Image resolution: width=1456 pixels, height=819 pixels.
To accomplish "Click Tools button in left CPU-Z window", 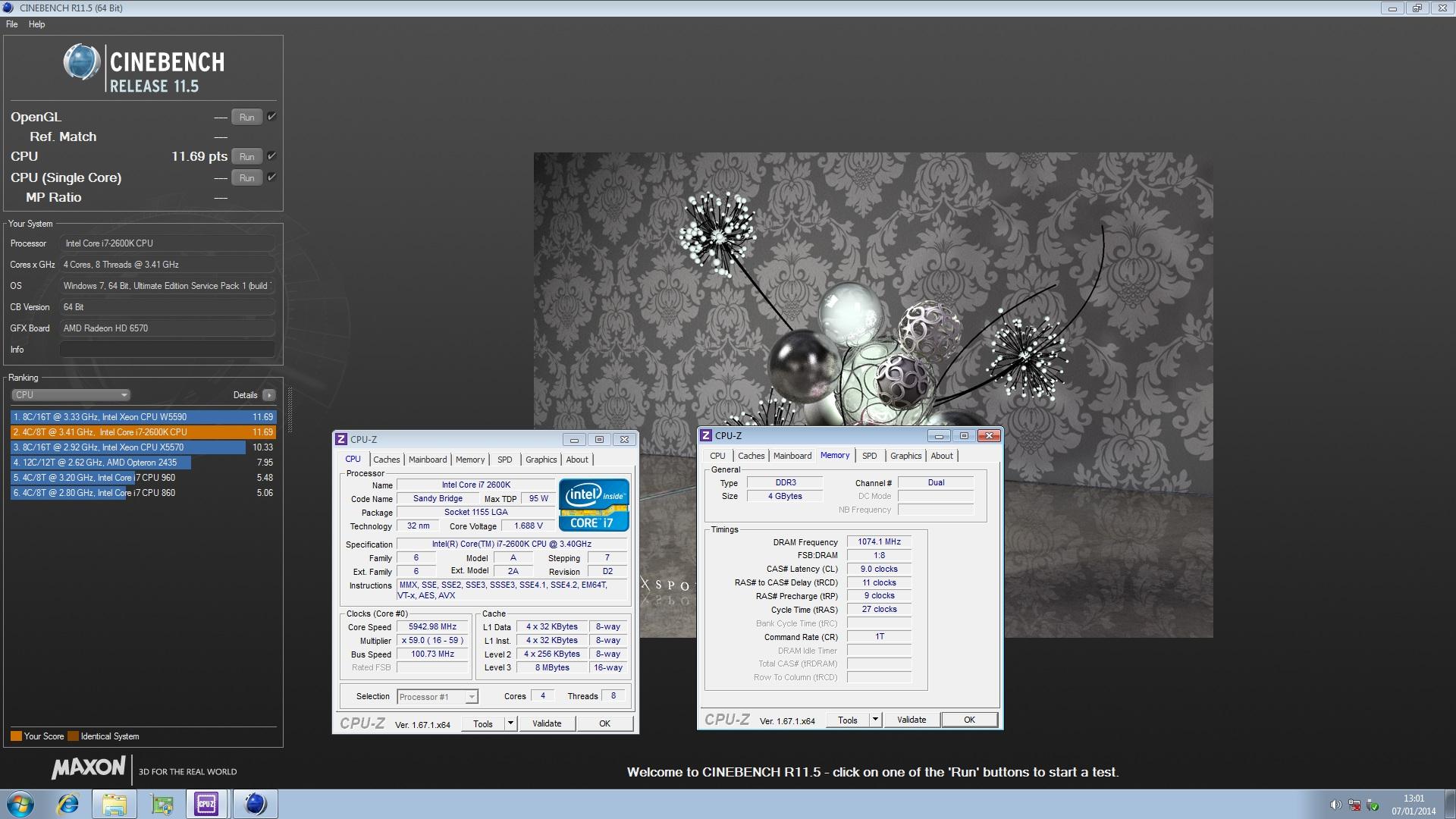I will point(482,723).
